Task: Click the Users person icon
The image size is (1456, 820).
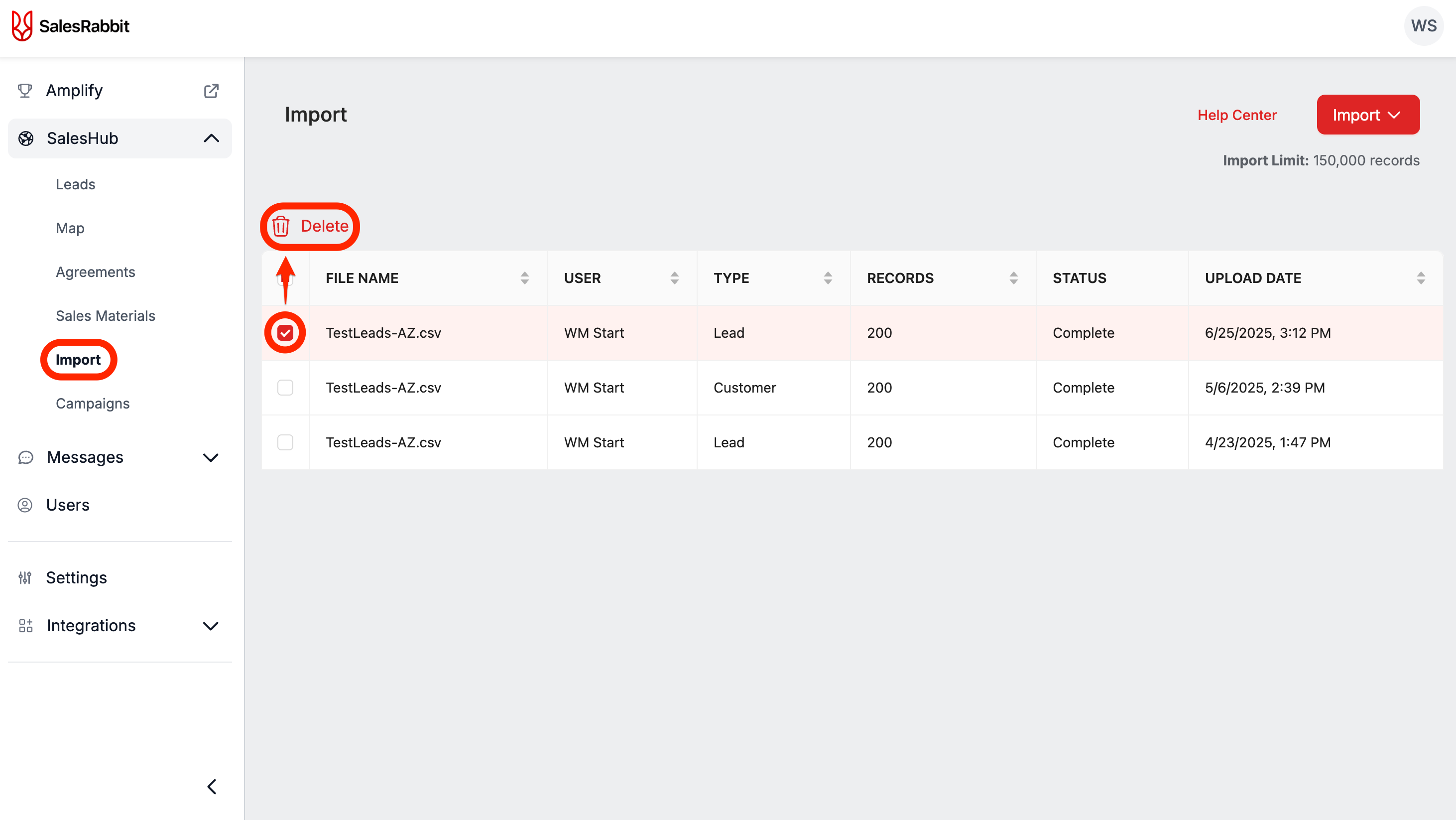Action: pos(25,505)
